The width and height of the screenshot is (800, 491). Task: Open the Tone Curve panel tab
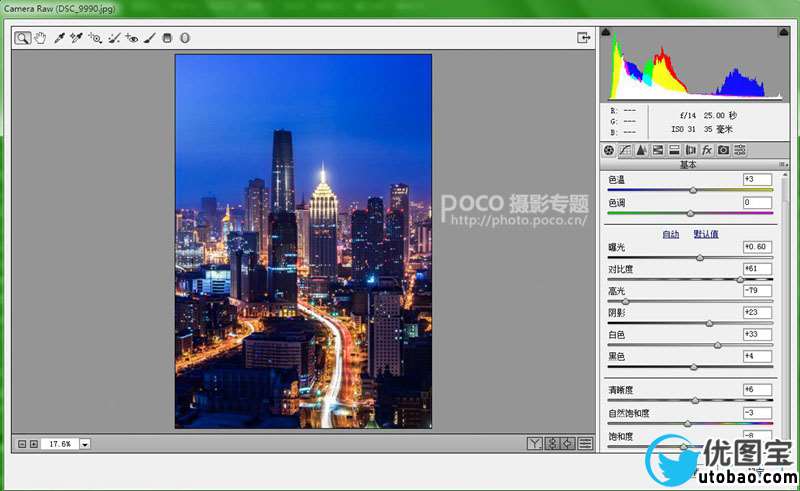(x=625, y=150)
